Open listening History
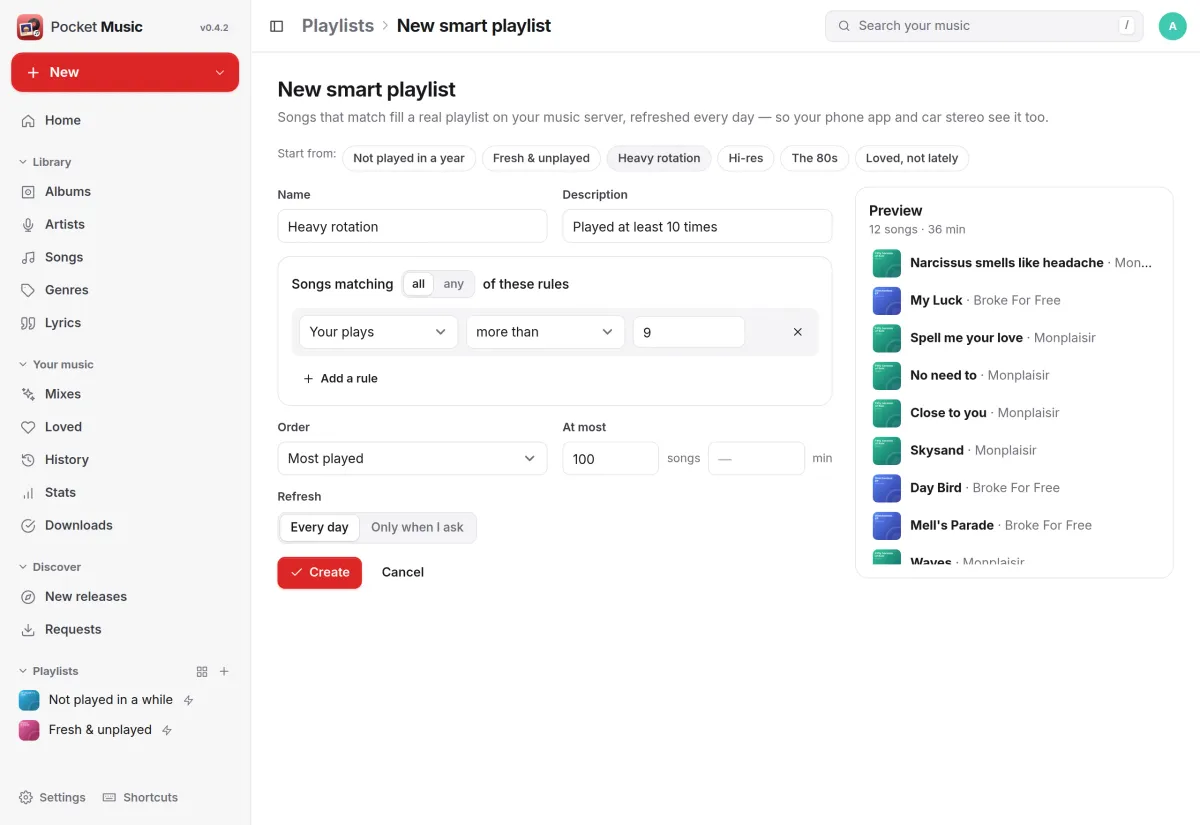Image resolution: width=1200 pixels, height=825 pixels. click(x=125, y=460)
